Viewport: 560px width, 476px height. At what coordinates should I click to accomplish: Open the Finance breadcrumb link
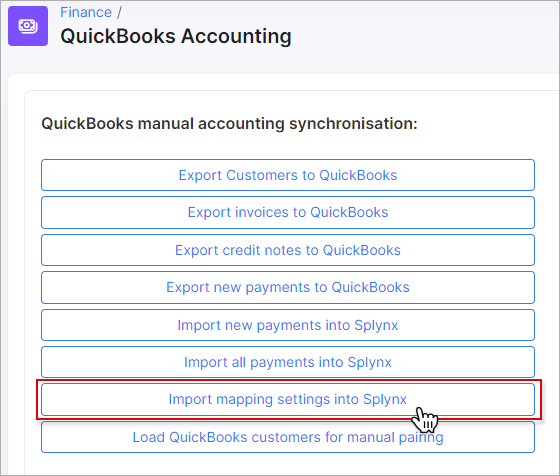click(86, 12)
